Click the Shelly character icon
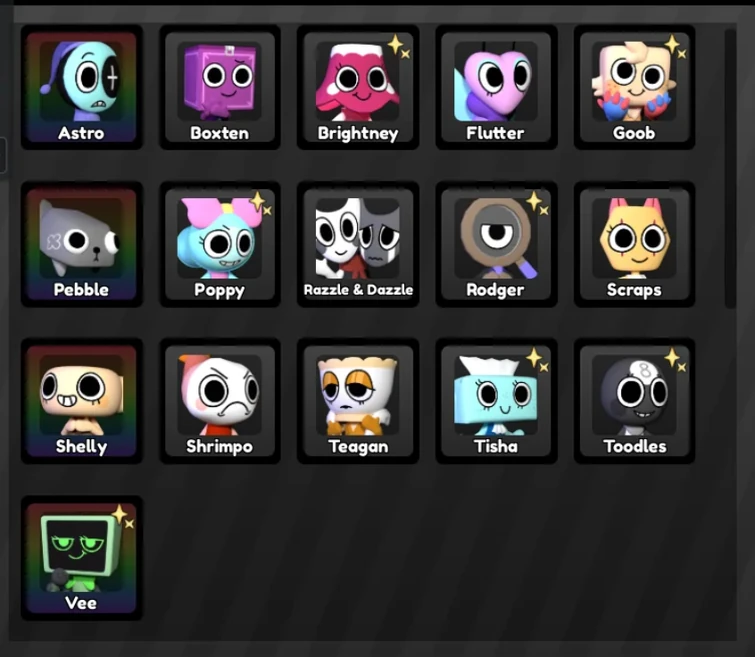The image size is (755, 657). [81, 401]
